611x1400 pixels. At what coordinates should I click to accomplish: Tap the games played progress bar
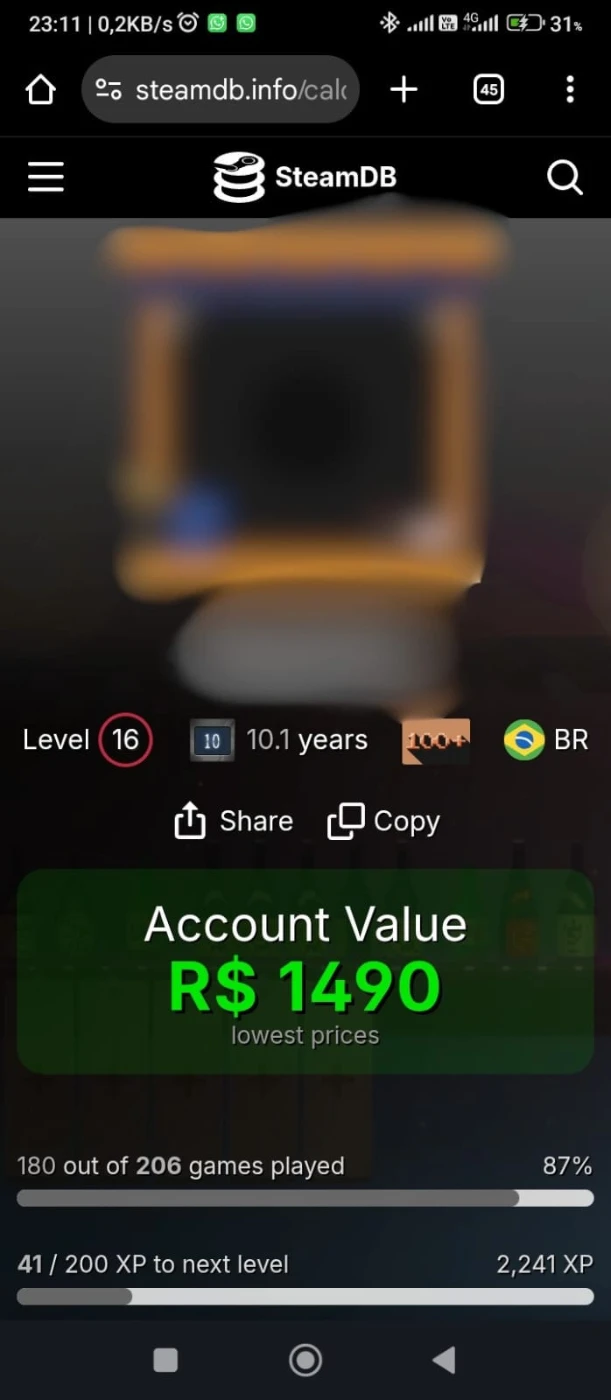[305, 1197]
